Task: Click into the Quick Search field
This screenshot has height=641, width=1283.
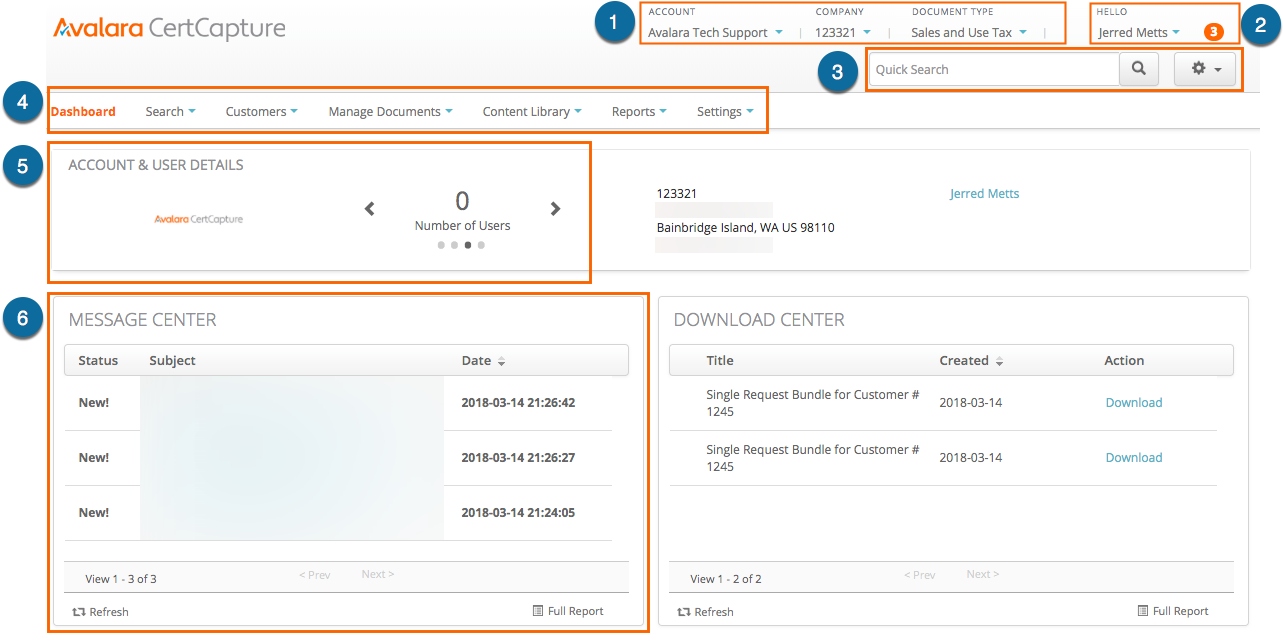Action: tap(992, 69)
